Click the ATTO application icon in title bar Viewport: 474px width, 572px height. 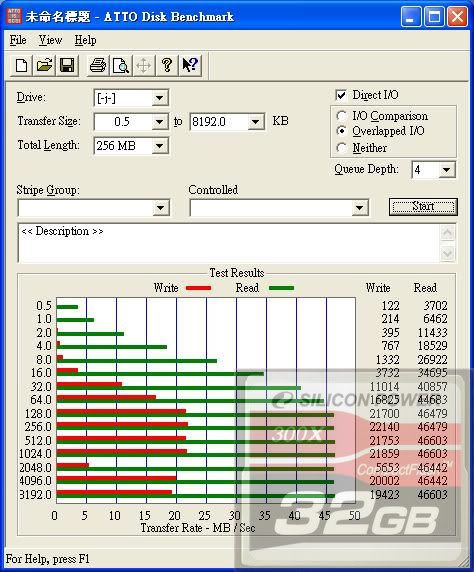(x=14, y=16)
